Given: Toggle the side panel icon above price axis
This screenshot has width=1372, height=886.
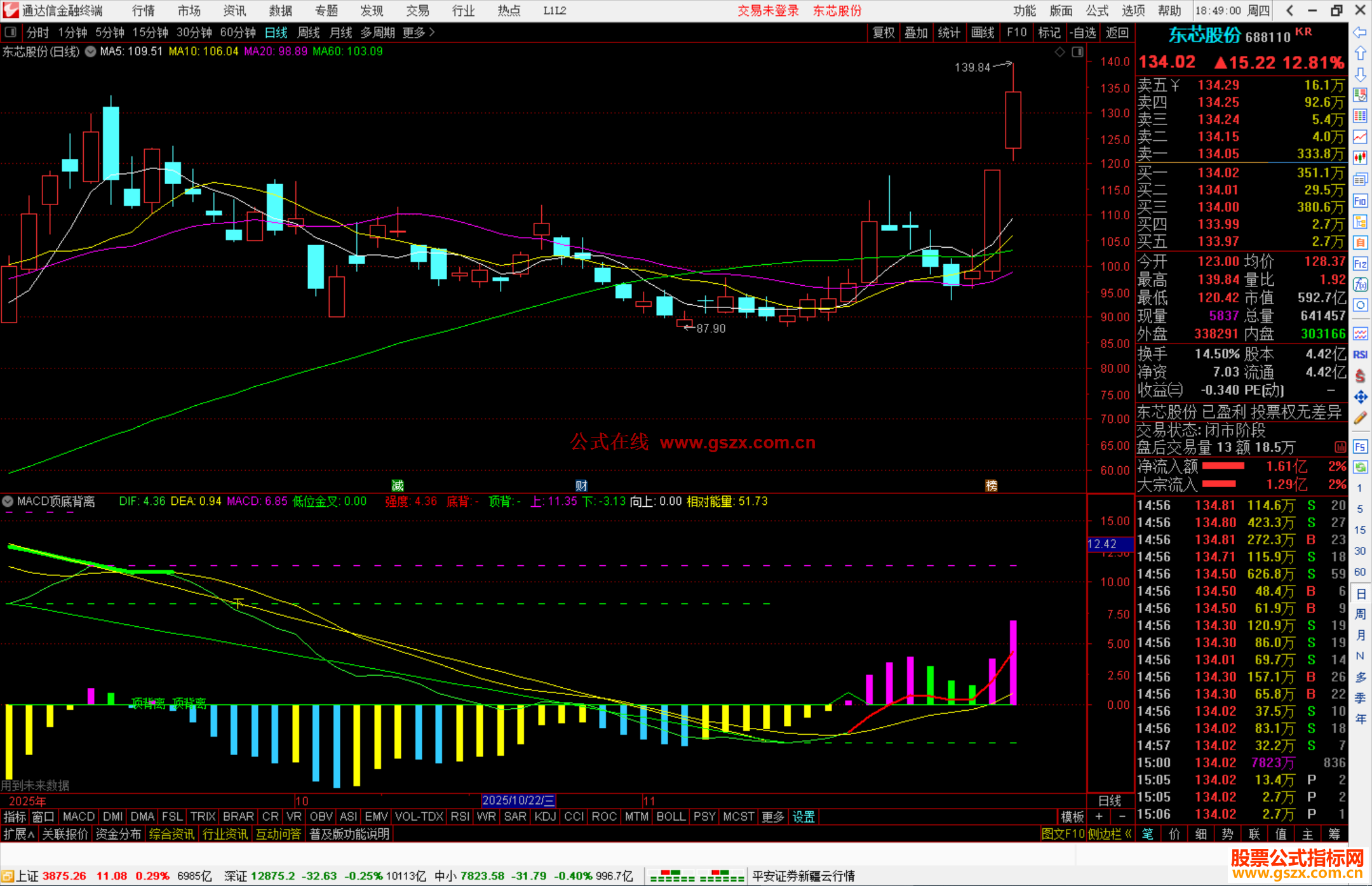Looking at the screenshot, I should tap(1077, 52).
